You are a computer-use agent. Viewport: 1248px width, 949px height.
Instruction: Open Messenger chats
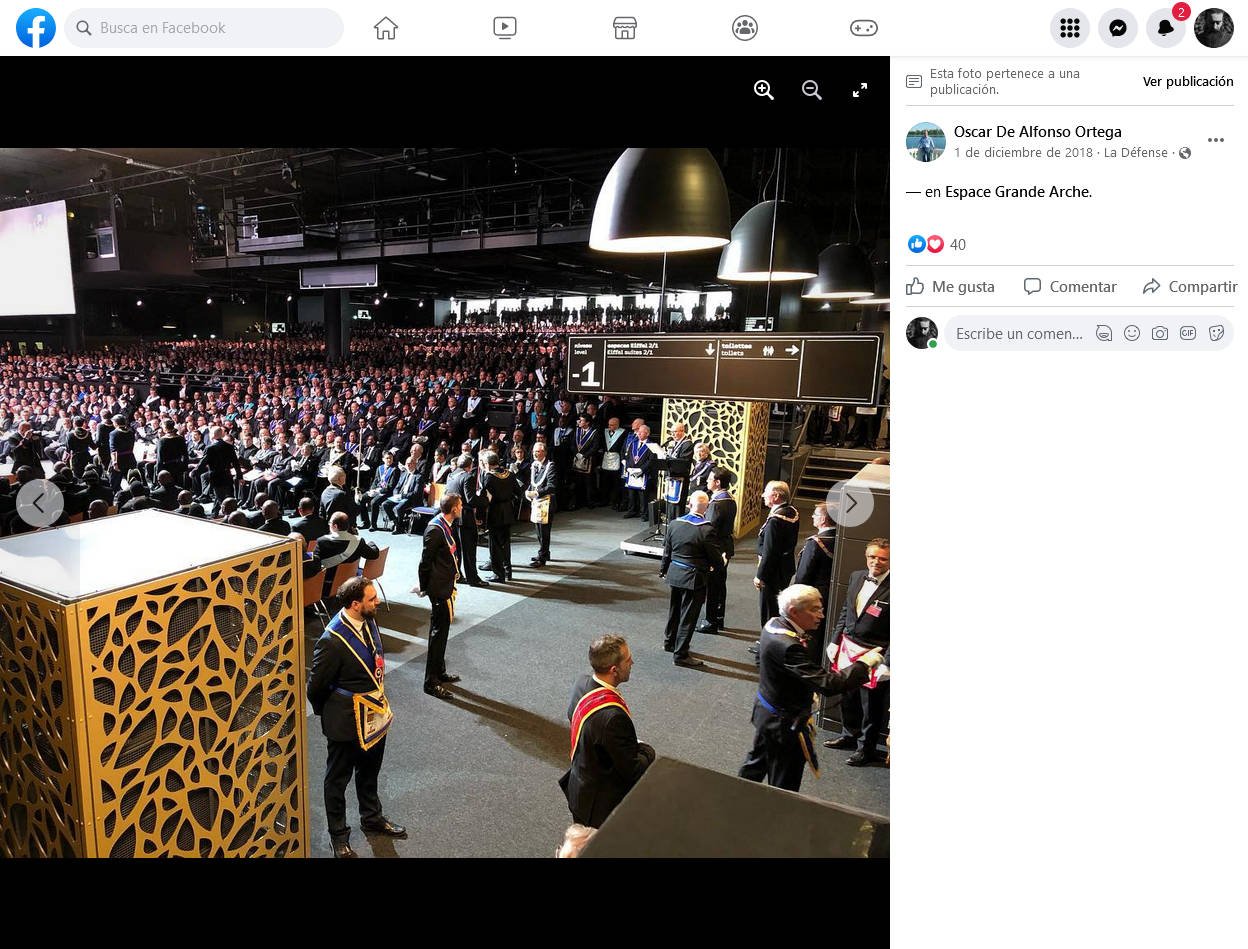pos(1118,28)
